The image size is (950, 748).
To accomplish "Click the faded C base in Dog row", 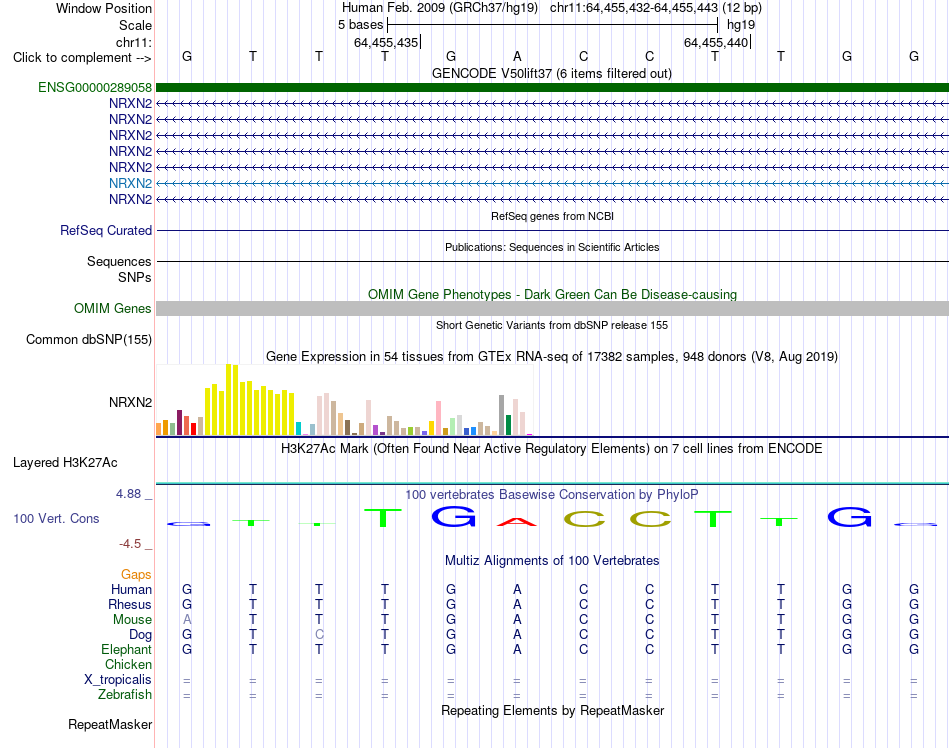I will click(x=319, y=635).
